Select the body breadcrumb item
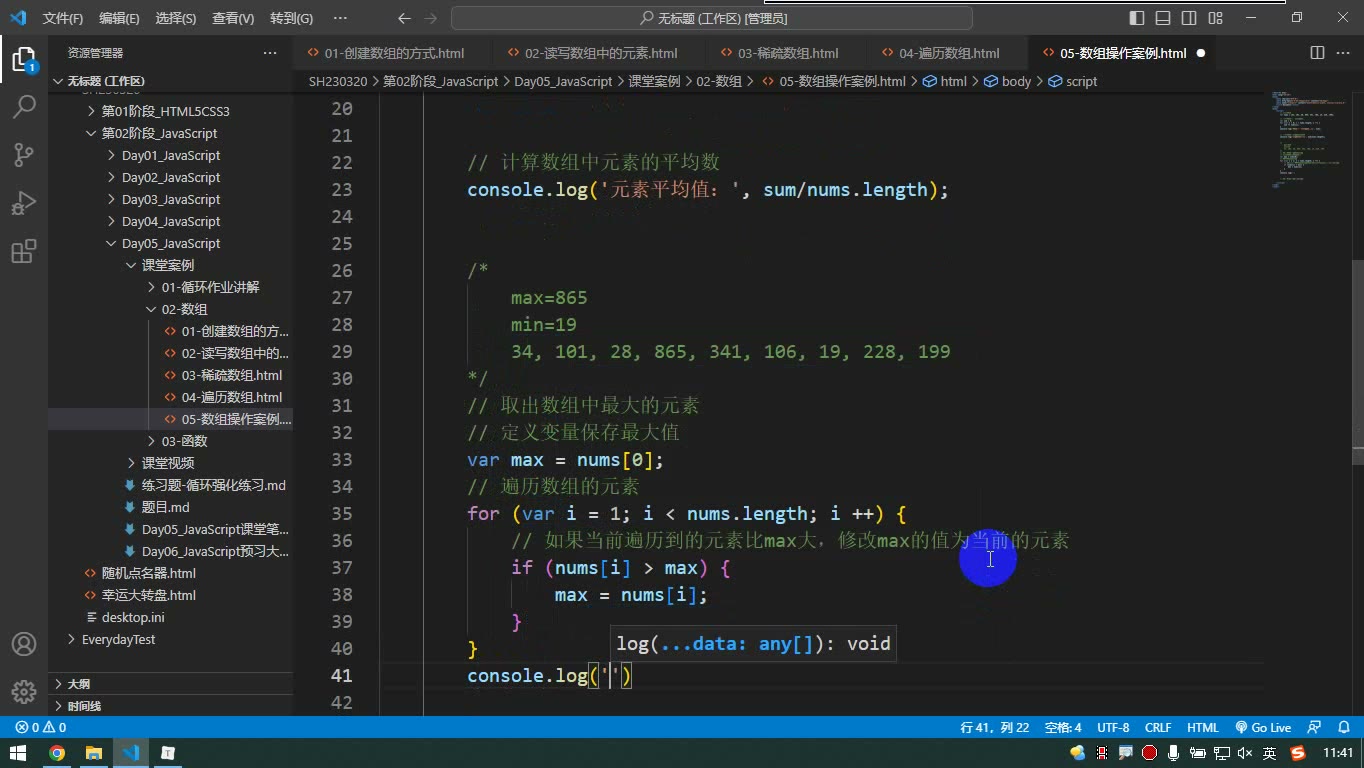 click(1008, 81)
